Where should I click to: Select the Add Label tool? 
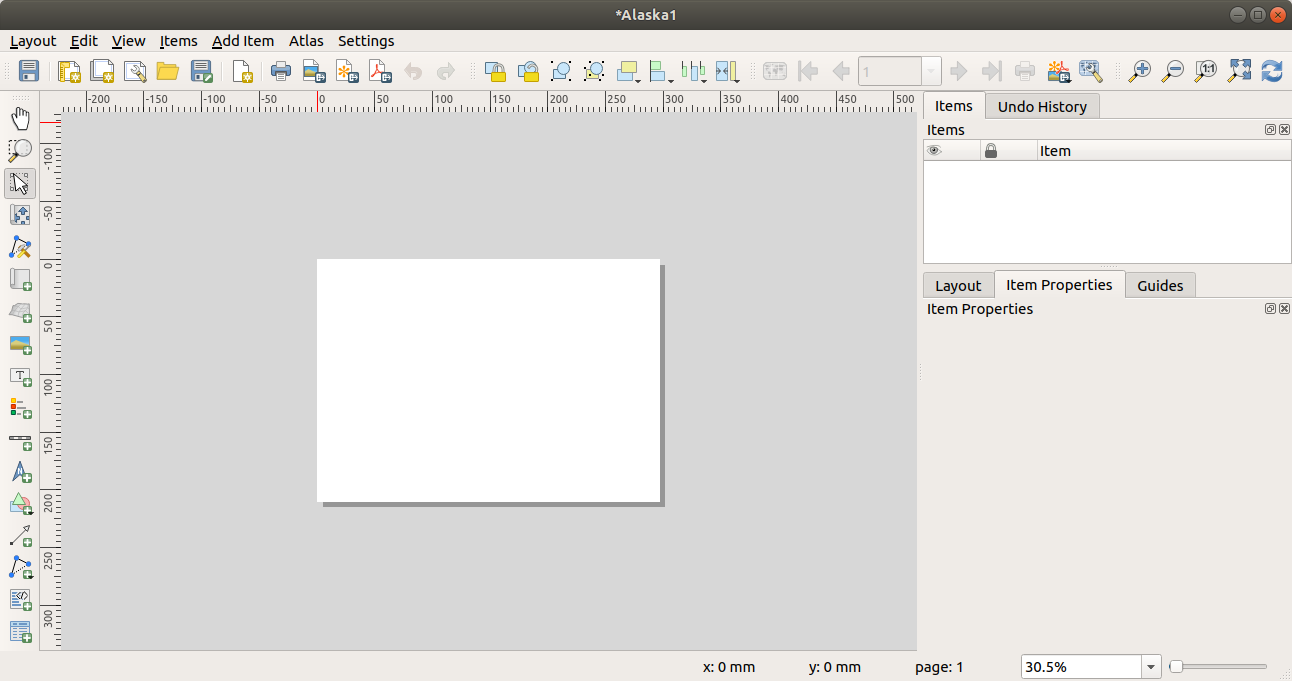(x=20, y=377)
